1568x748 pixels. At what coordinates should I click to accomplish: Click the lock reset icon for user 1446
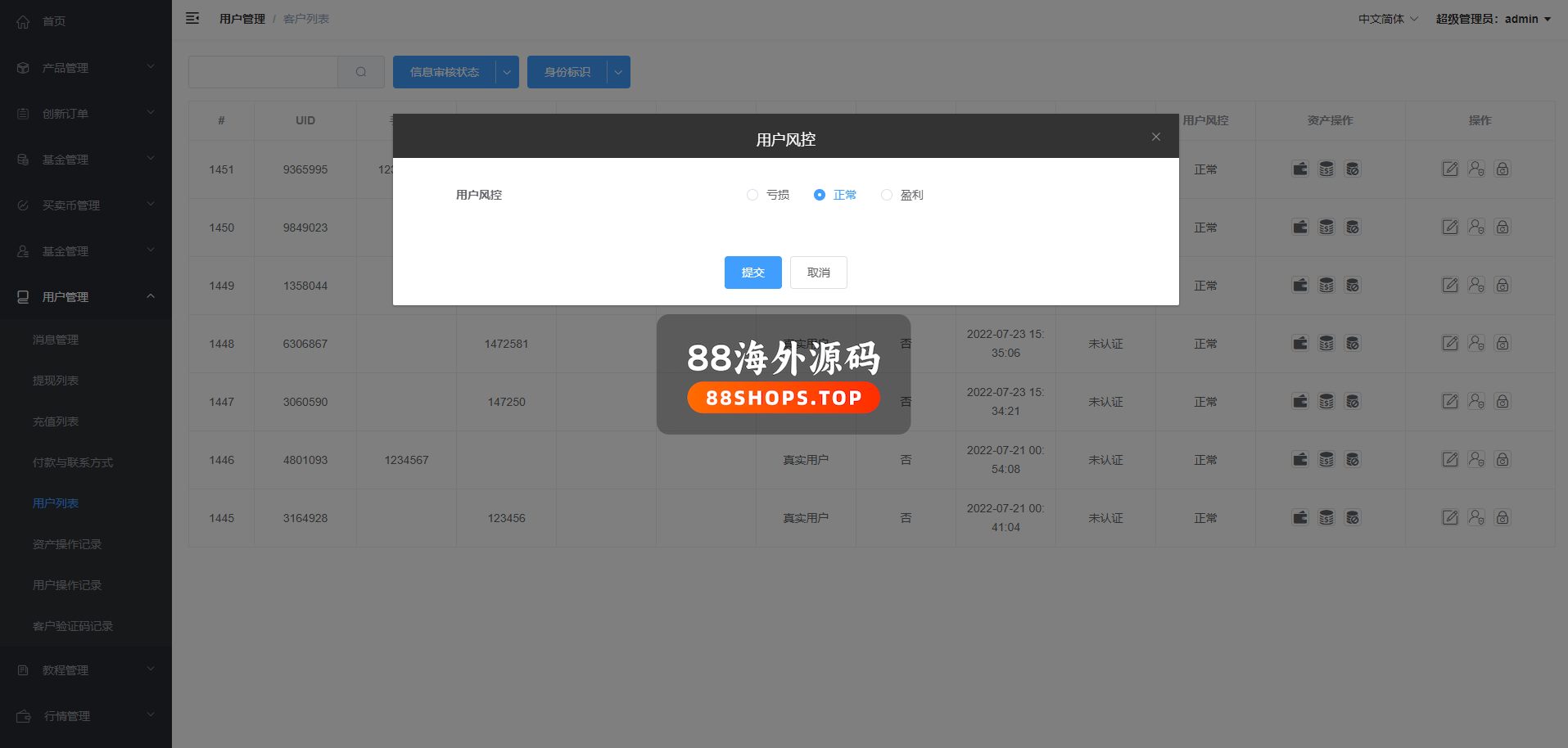1502,460
